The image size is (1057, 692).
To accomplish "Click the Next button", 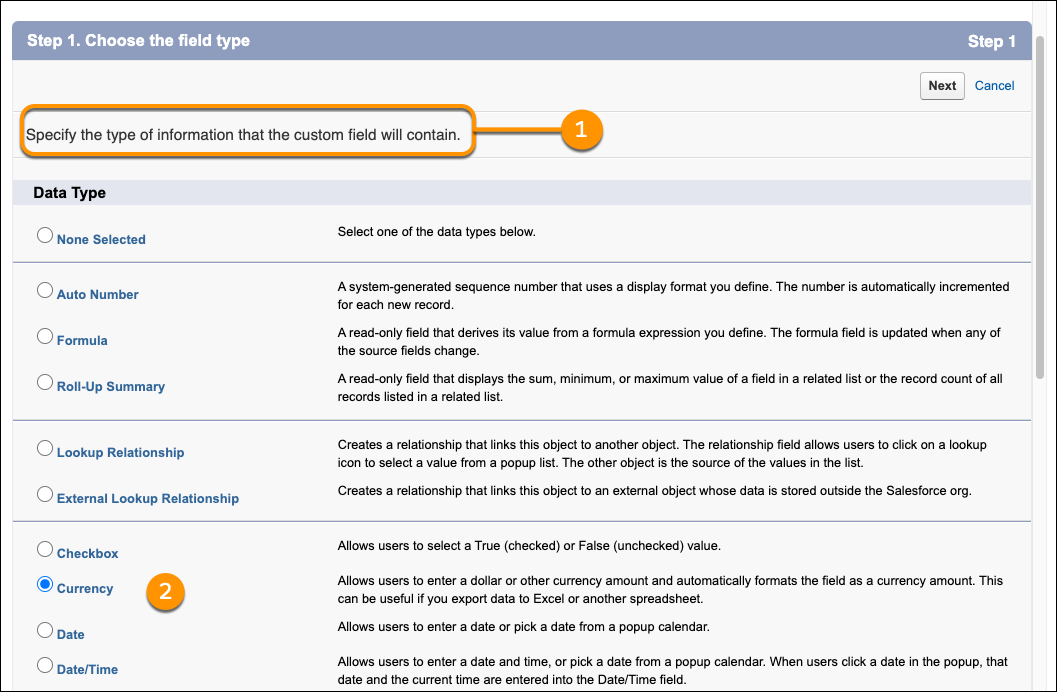I will pos(941,85).
